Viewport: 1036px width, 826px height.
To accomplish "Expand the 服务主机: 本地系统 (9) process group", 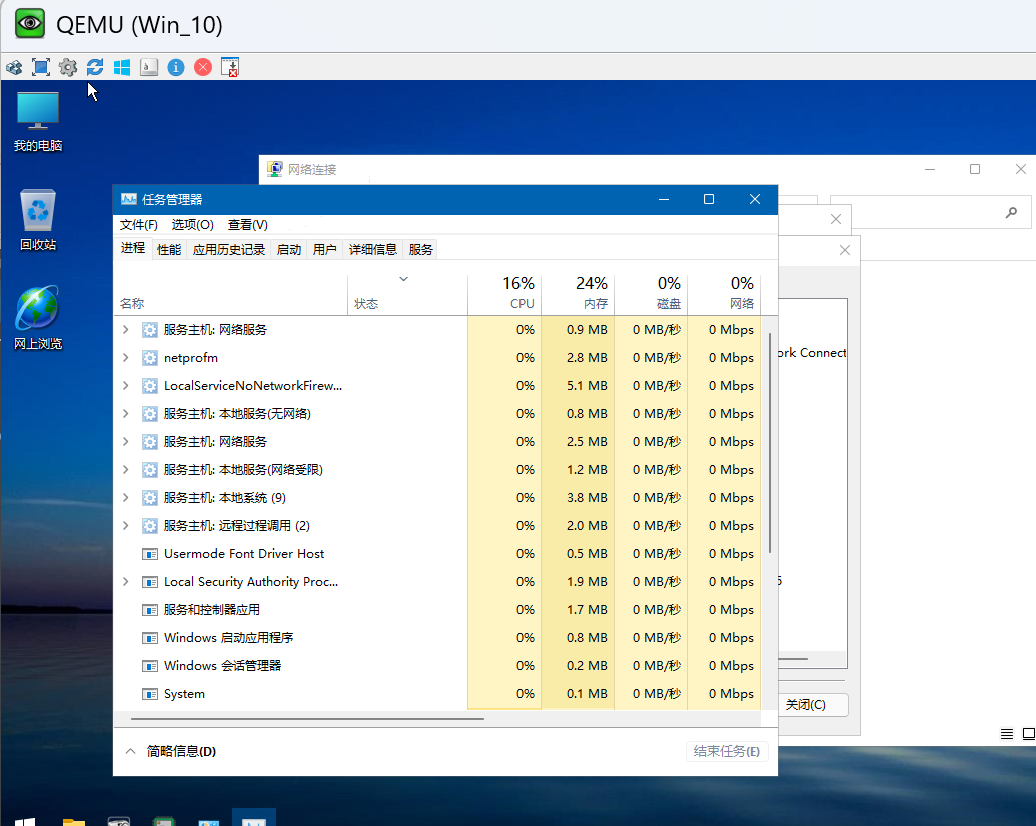I will coord(124,497).
